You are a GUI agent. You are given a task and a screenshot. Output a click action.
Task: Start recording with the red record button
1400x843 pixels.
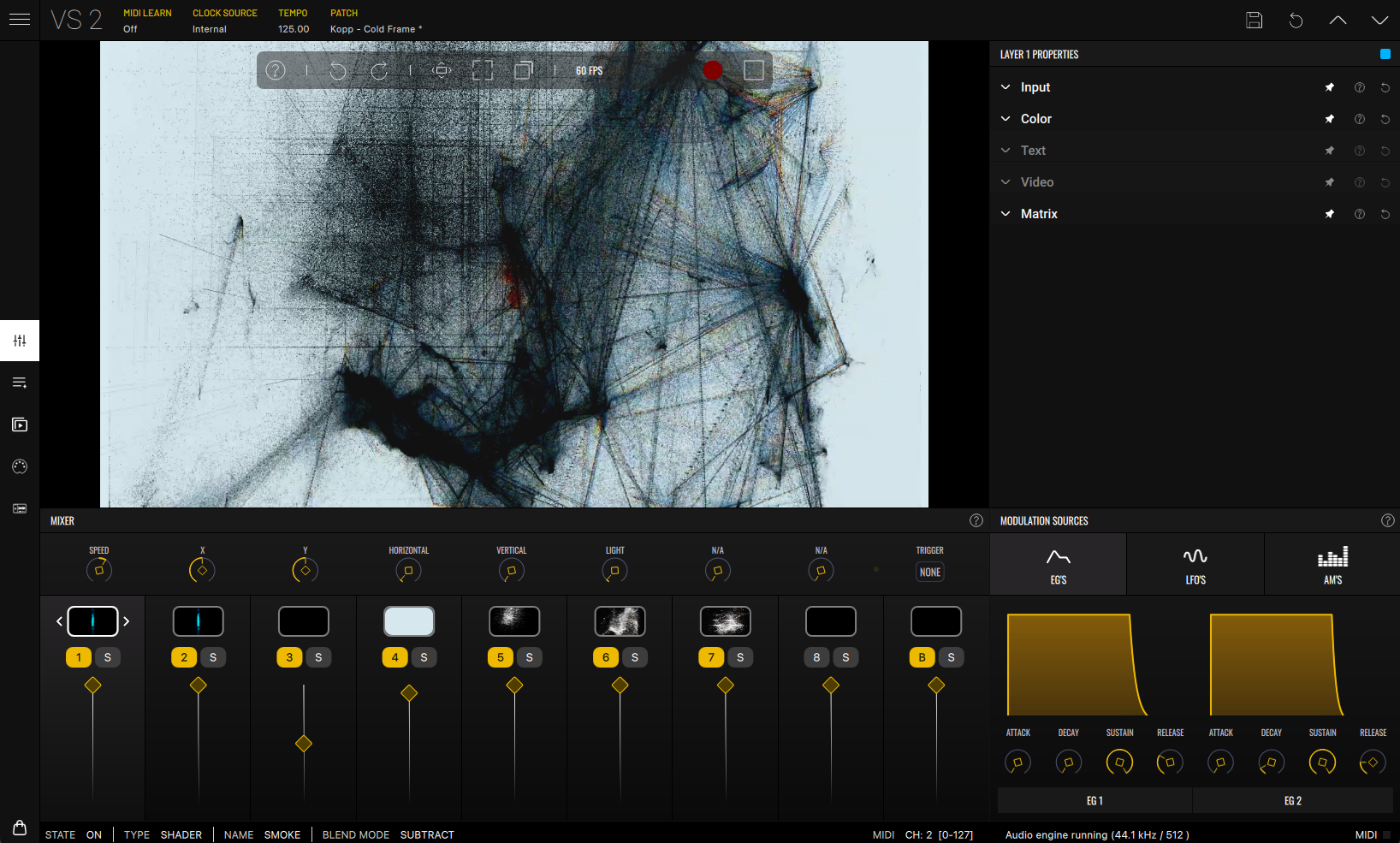pyautogui.click(x=713, y=70)
